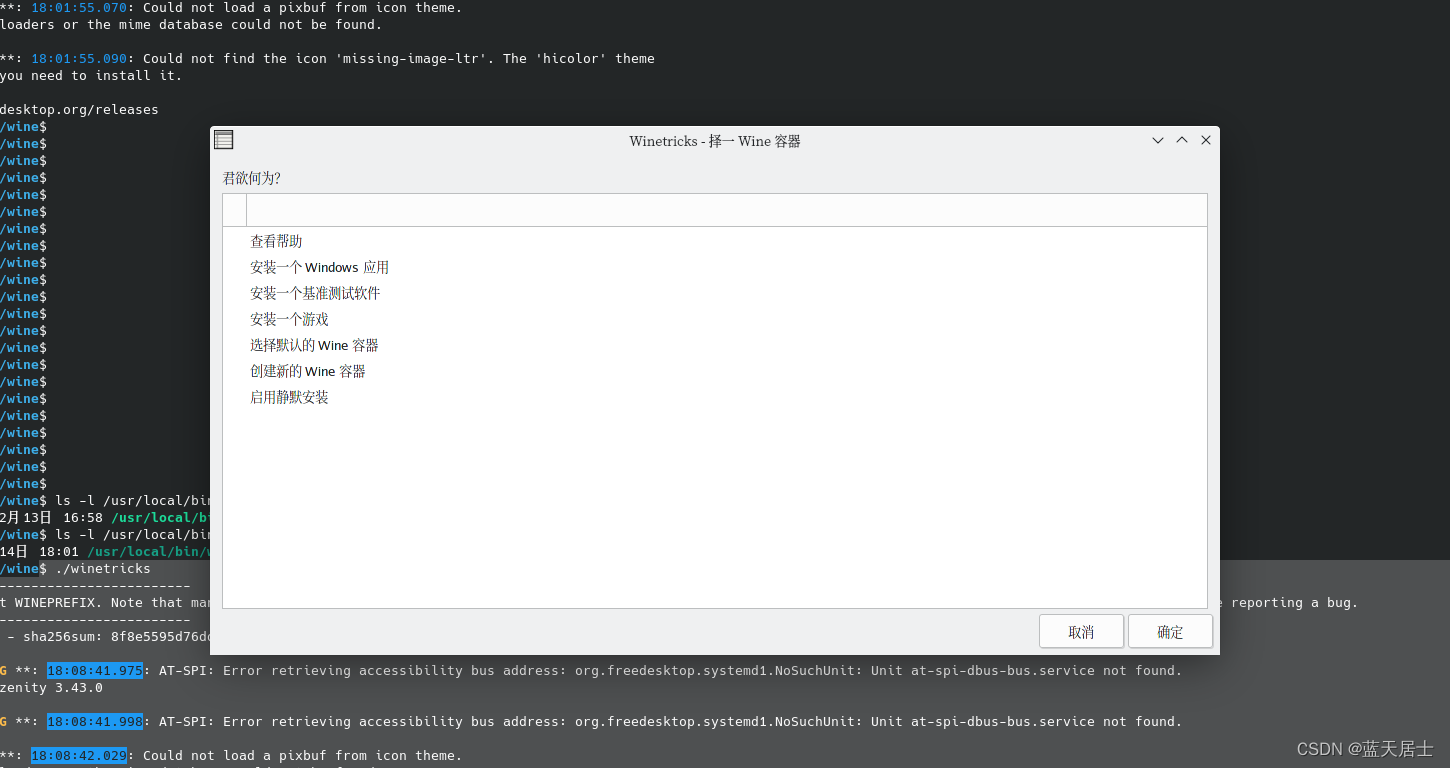The height and width of the screenshot is (768, 1450).
Task: Click the highlighted timestamp 18:08:41.998 in terminal
Action: (x=95, y=722)
